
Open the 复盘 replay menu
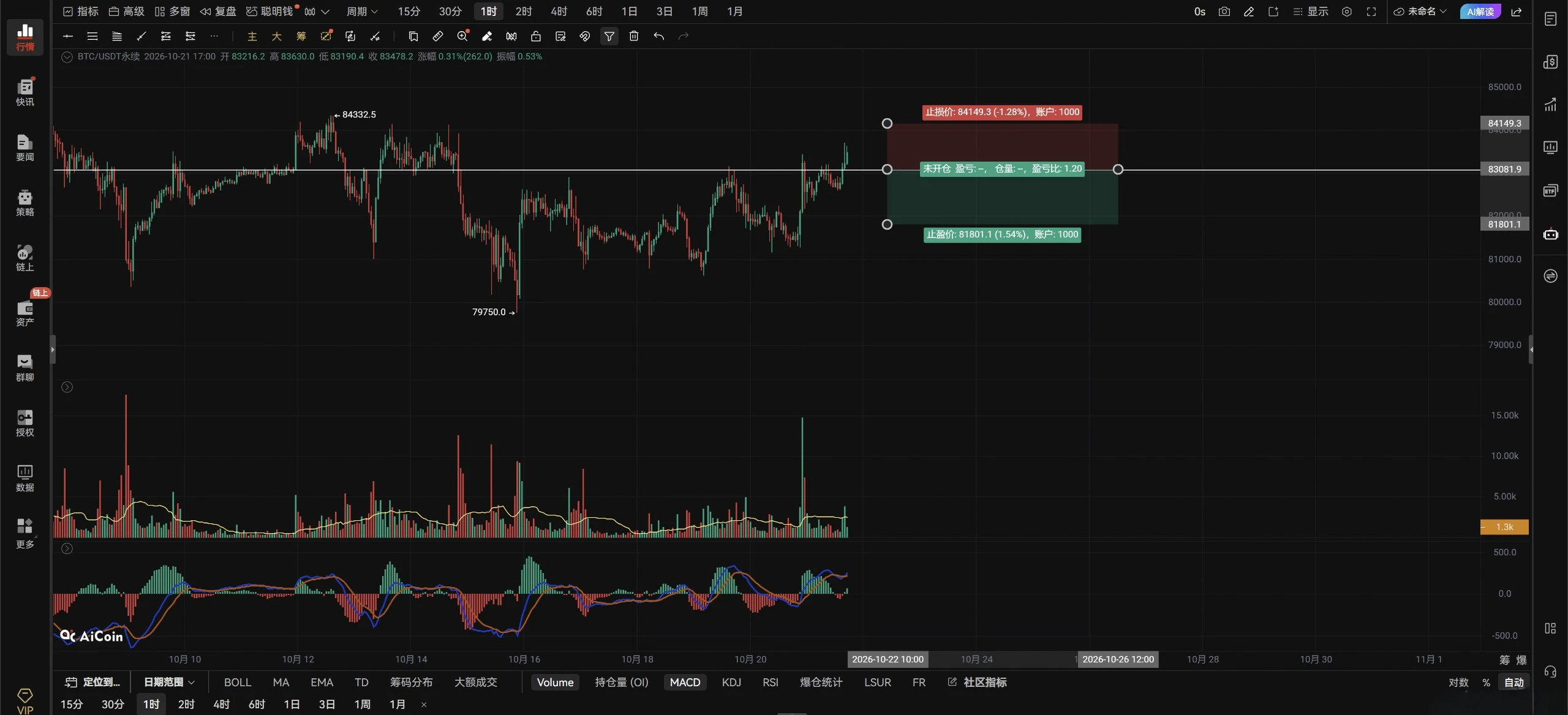218,12
